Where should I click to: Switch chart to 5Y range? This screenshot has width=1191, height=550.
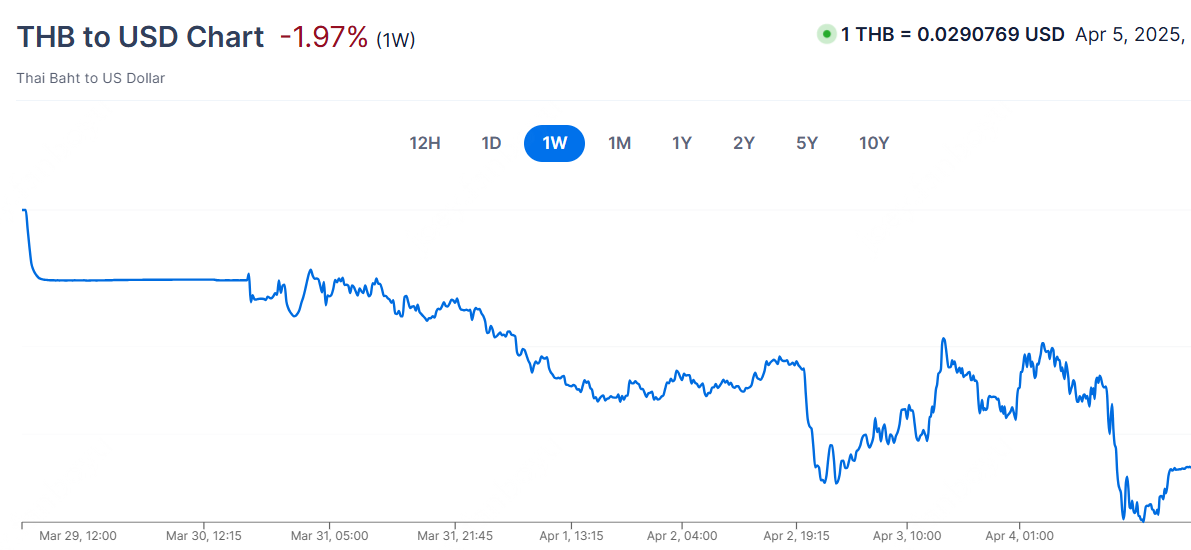coord(807,143)
